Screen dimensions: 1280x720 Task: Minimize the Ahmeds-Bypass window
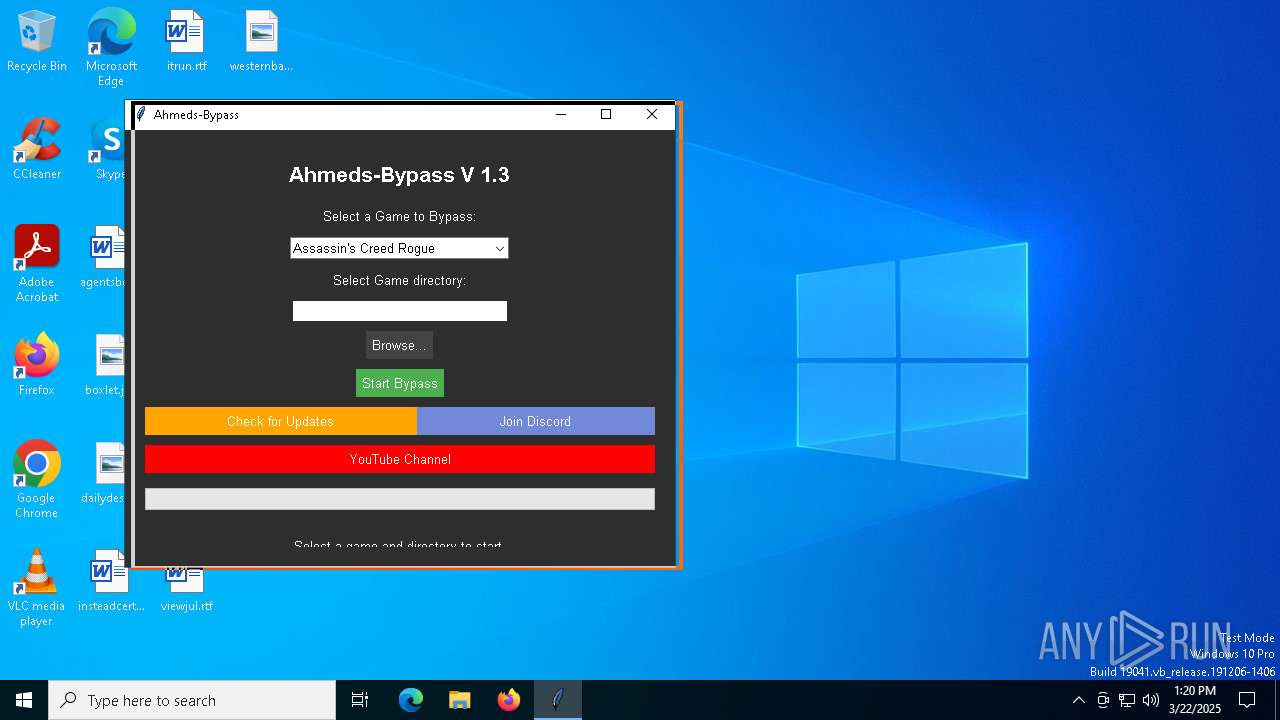coord(561,114)
